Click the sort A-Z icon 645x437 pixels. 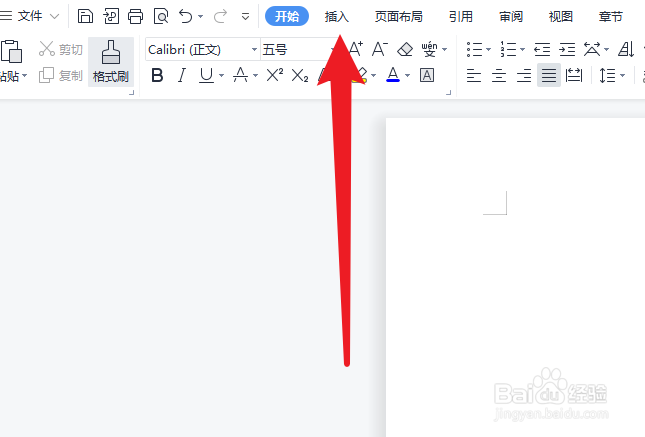[x=626, y=50]
